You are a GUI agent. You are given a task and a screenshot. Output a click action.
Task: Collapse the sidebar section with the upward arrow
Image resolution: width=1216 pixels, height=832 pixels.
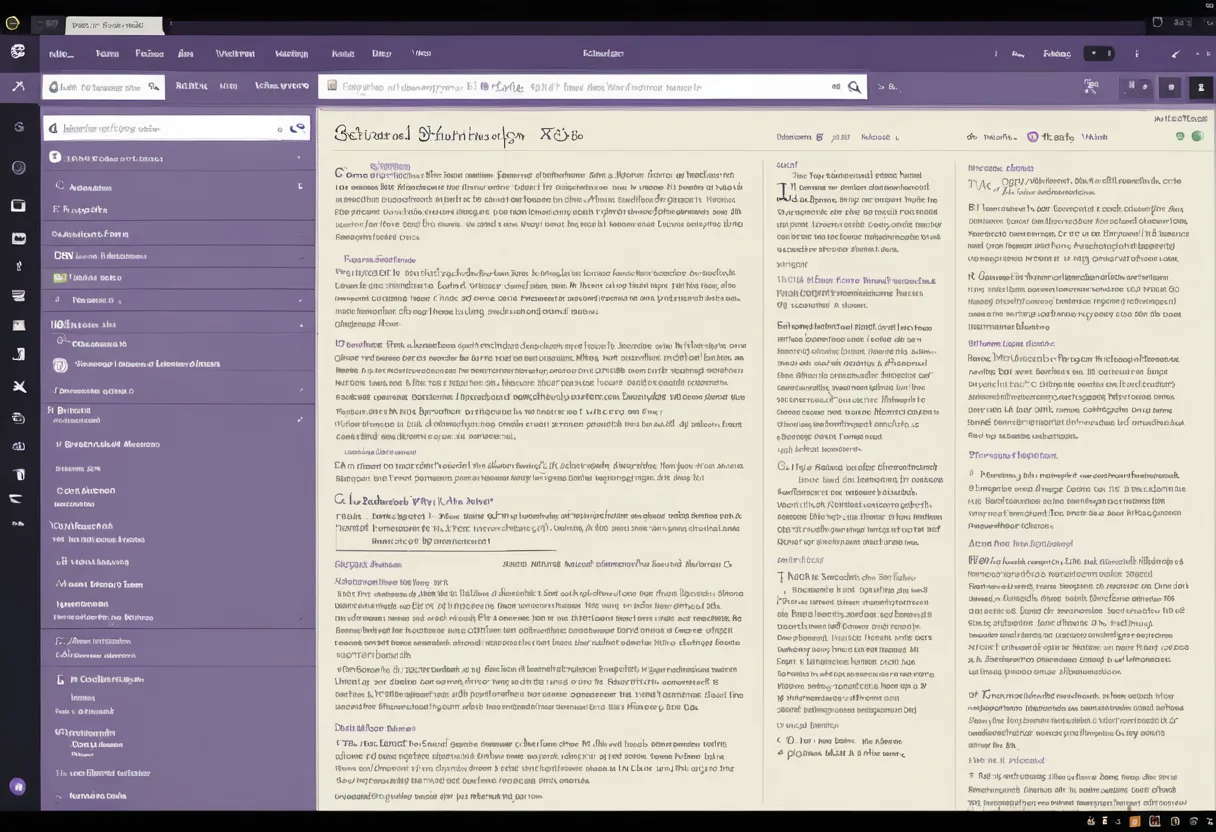pos(301,325)
